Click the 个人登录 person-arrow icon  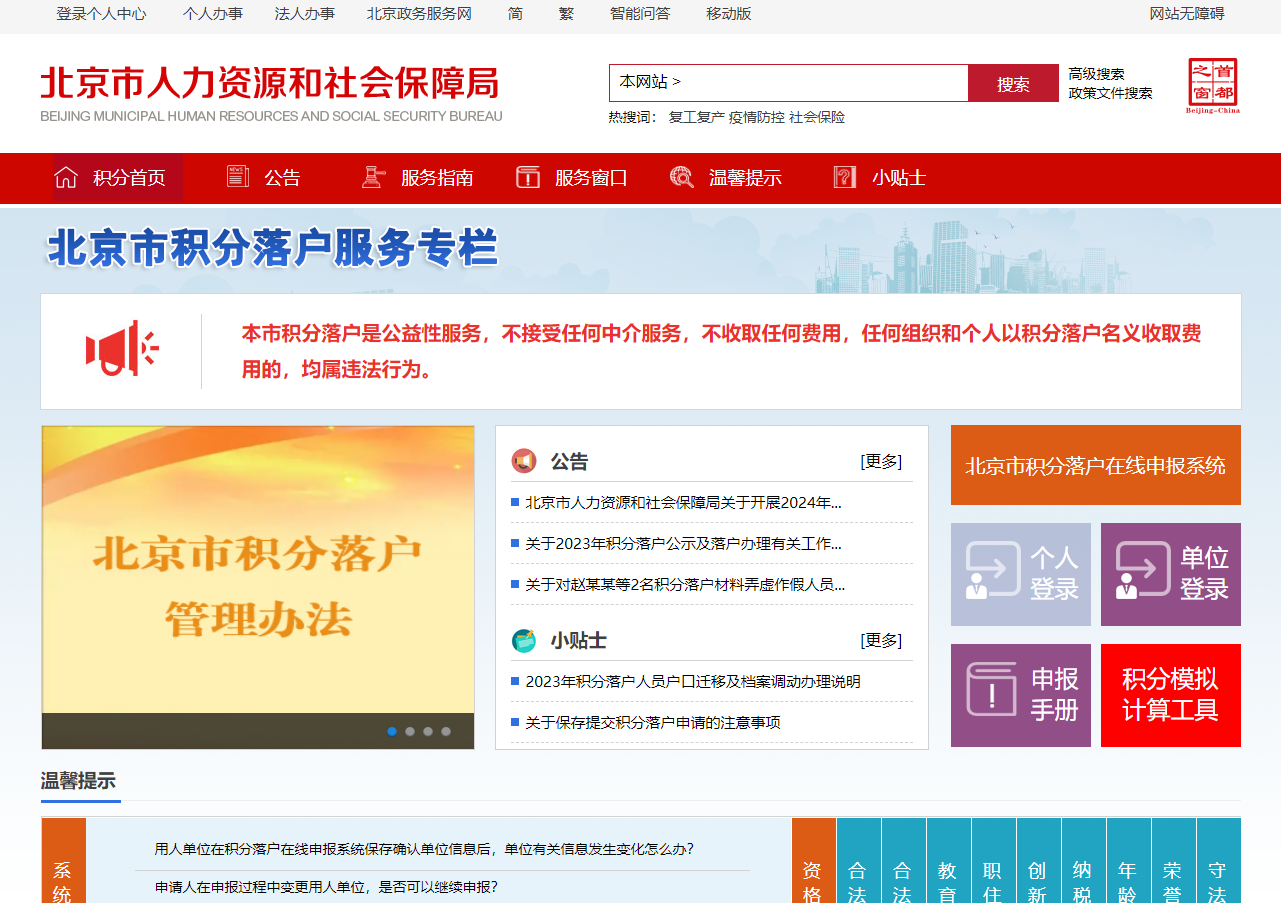(x=993, y=571)
